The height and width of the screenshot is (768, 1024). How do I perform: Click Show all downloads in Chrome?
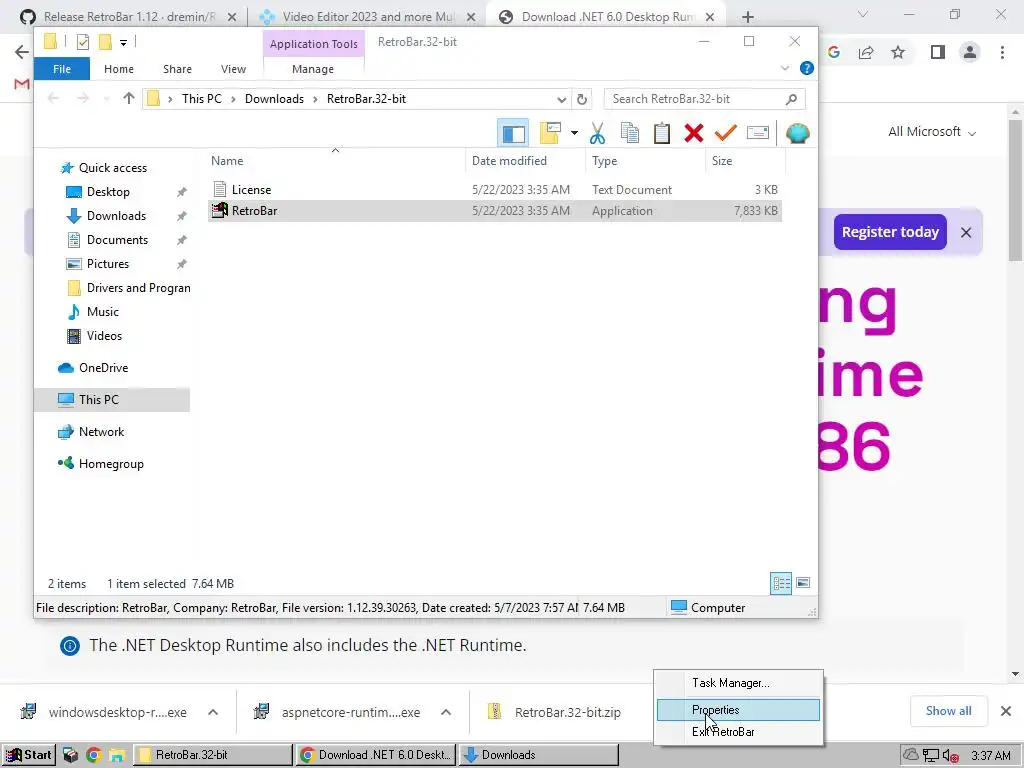948,711
